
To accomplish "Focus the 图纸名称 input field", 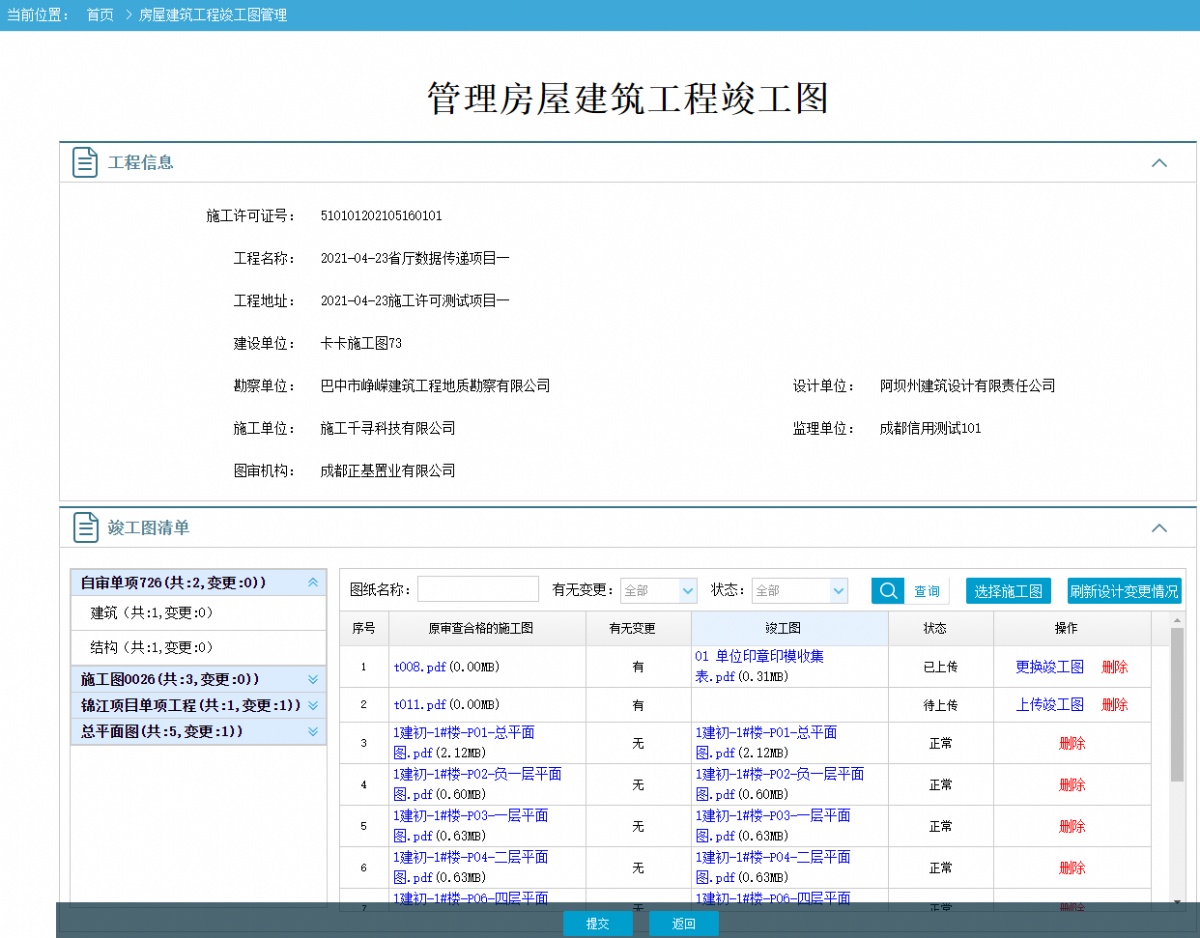I will 478,590.
